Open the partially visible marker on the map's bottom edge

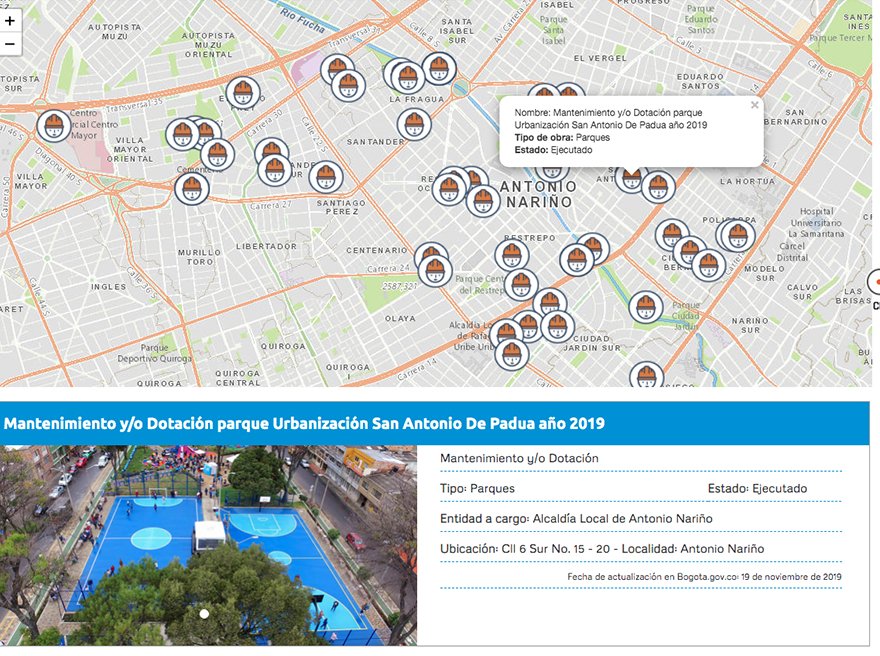[x=647, y=375]
